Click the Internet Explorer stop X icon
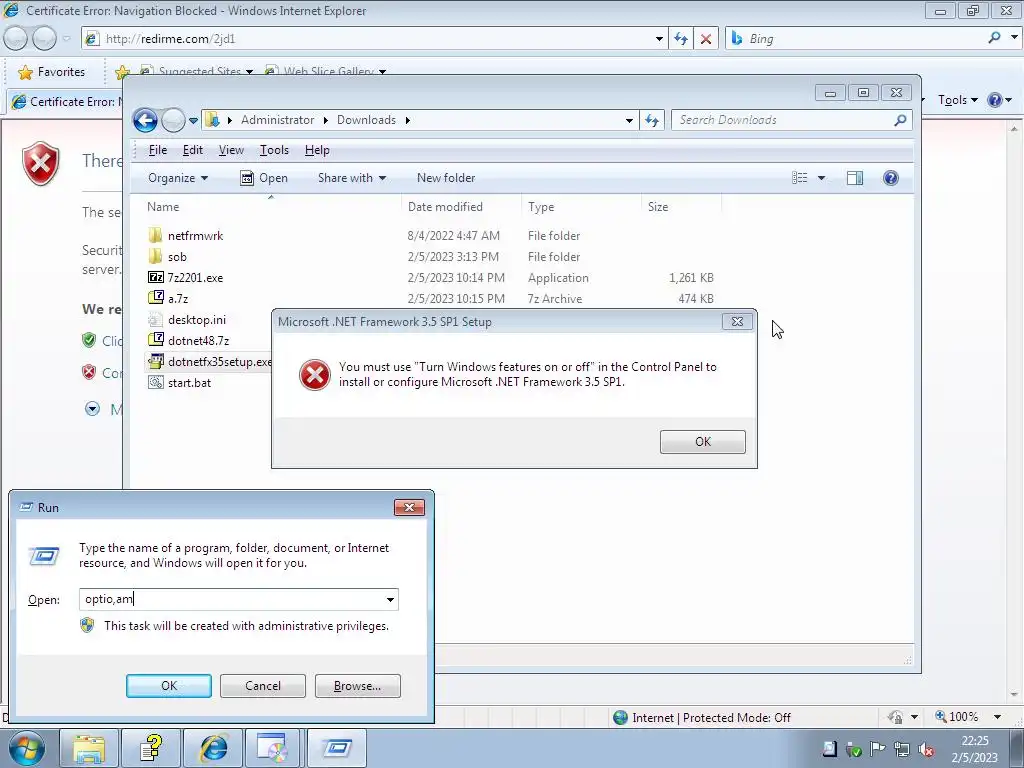 tap(705, 39)
